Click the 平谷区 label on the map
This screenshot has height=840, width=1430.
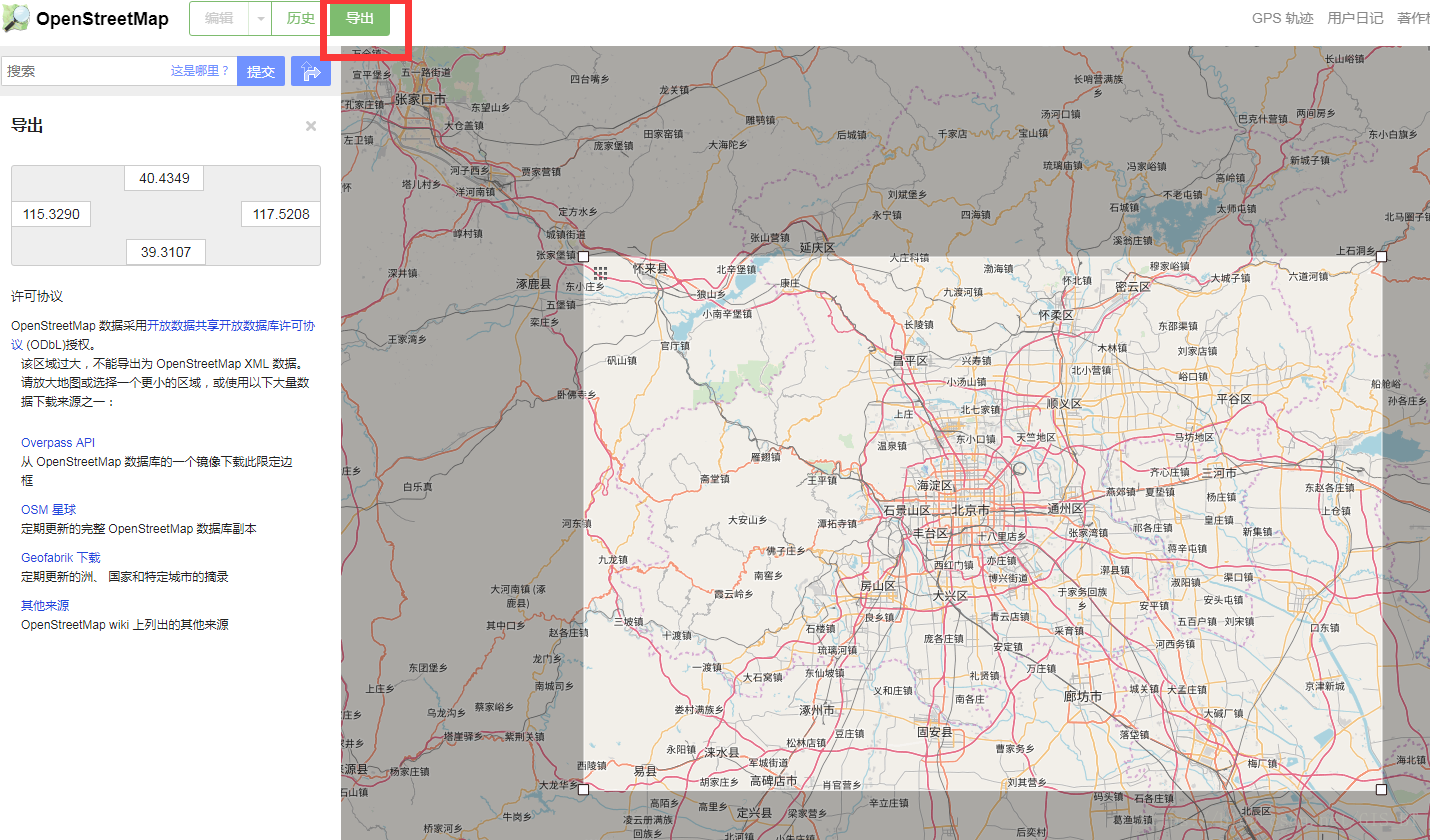(x=1234, y=399)
